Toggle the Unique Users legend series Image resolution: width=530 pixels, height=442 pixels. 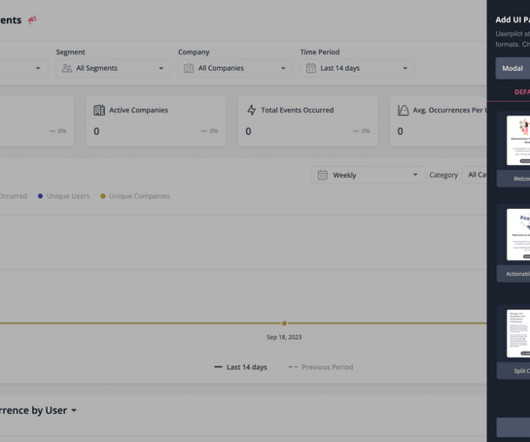coord(64,196)
